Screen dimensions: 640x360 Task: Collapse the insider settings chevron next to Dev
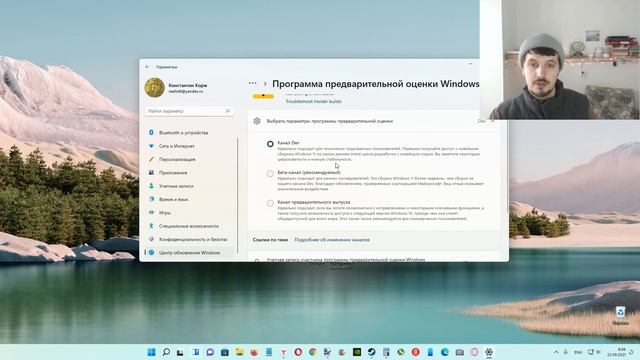492,121
